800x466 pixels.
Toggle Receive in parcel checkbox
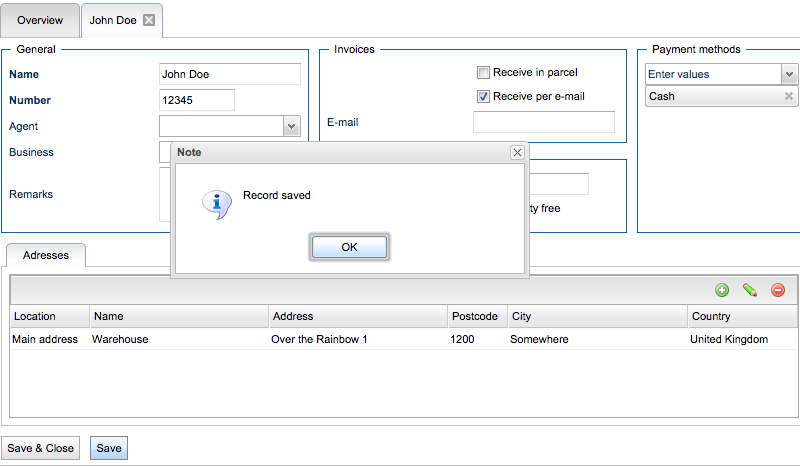(x=483, y=72)
